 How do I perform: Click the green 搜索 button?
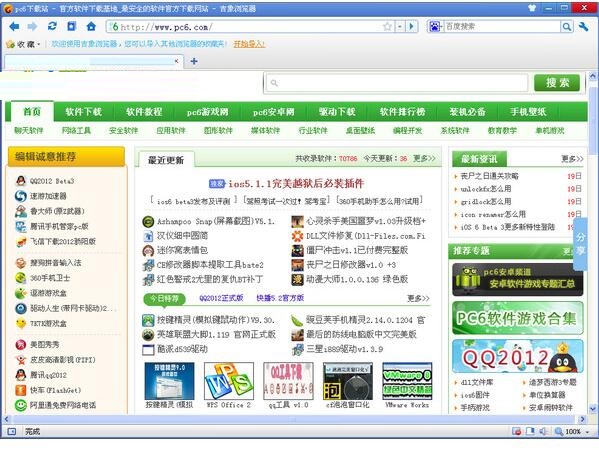tap(557, 83)
